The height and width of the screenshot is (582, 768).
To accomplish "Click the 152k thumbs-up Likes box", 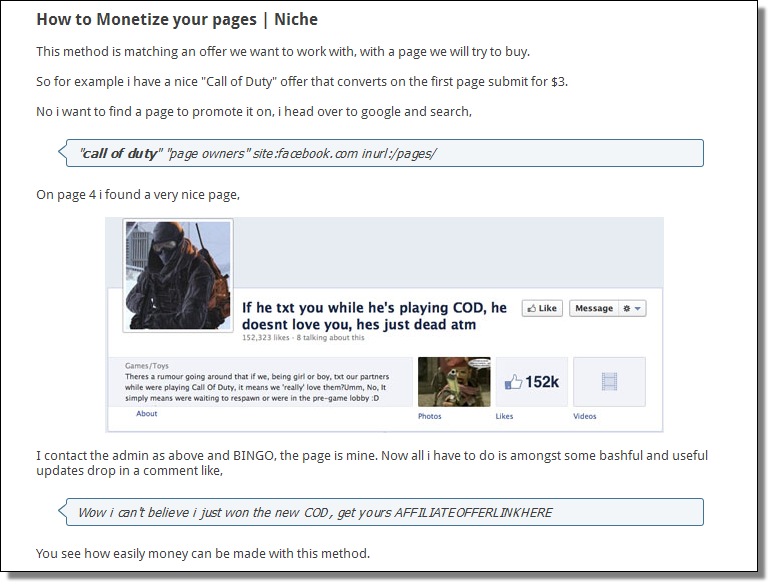I will [x=531, y=382].
